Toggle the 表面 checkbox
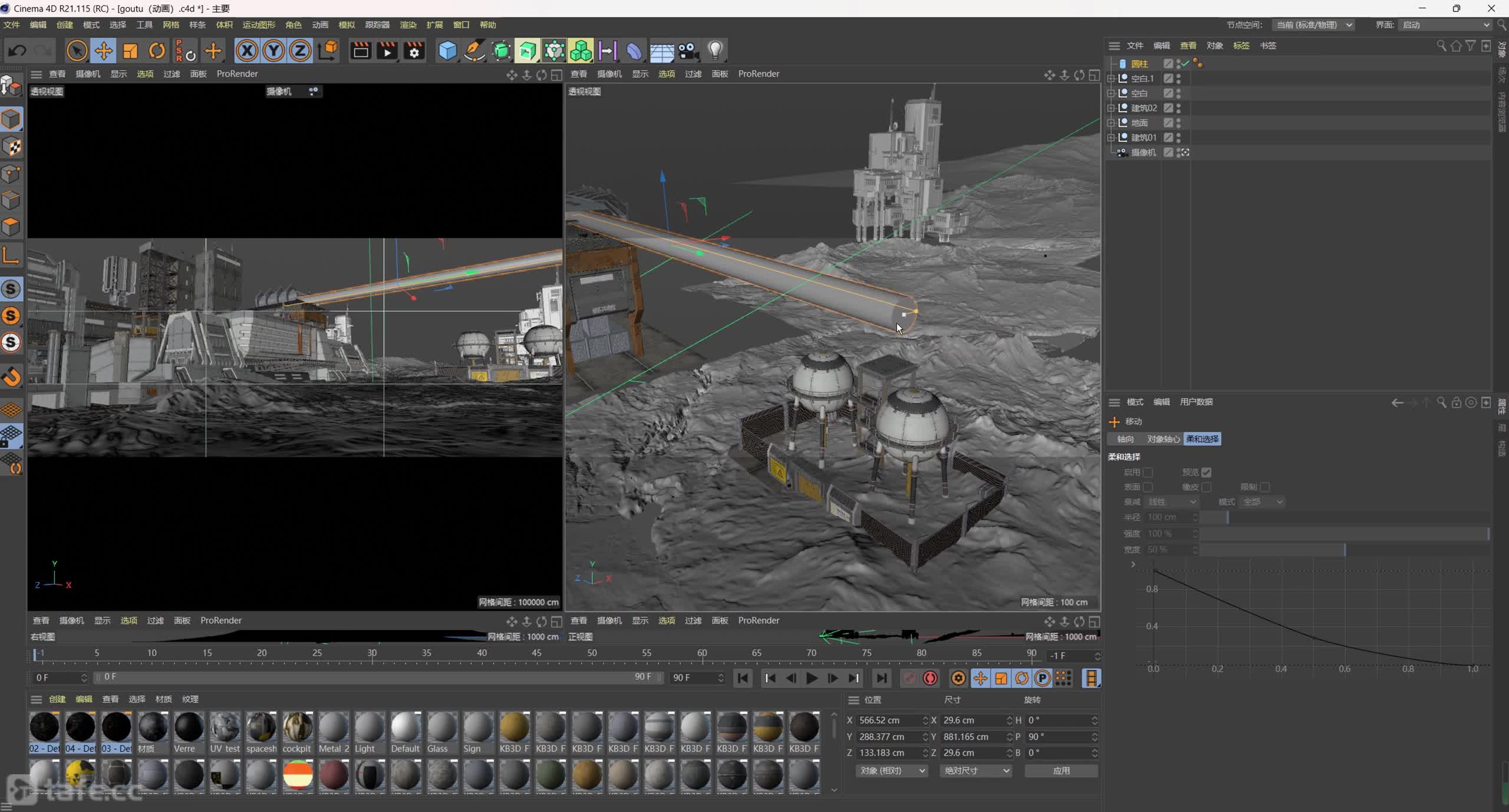 pos(1148,487)
